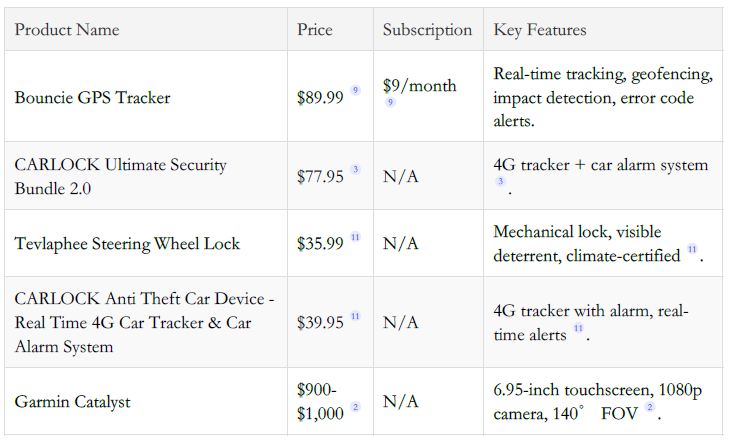Click citation 11 beside $35.99 price

(355, 238)
